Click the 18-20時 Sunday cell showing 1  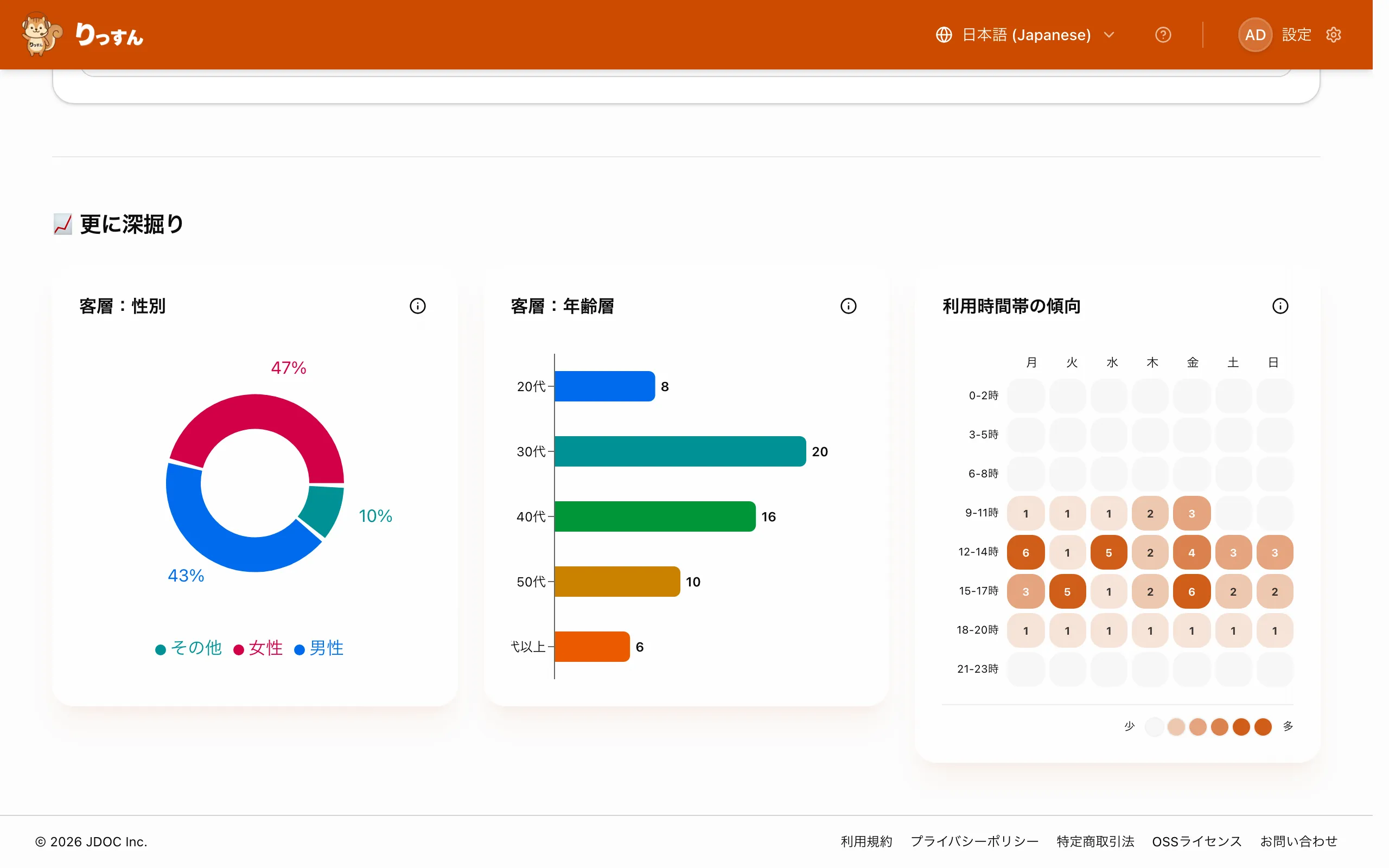tap(1275, 630)
